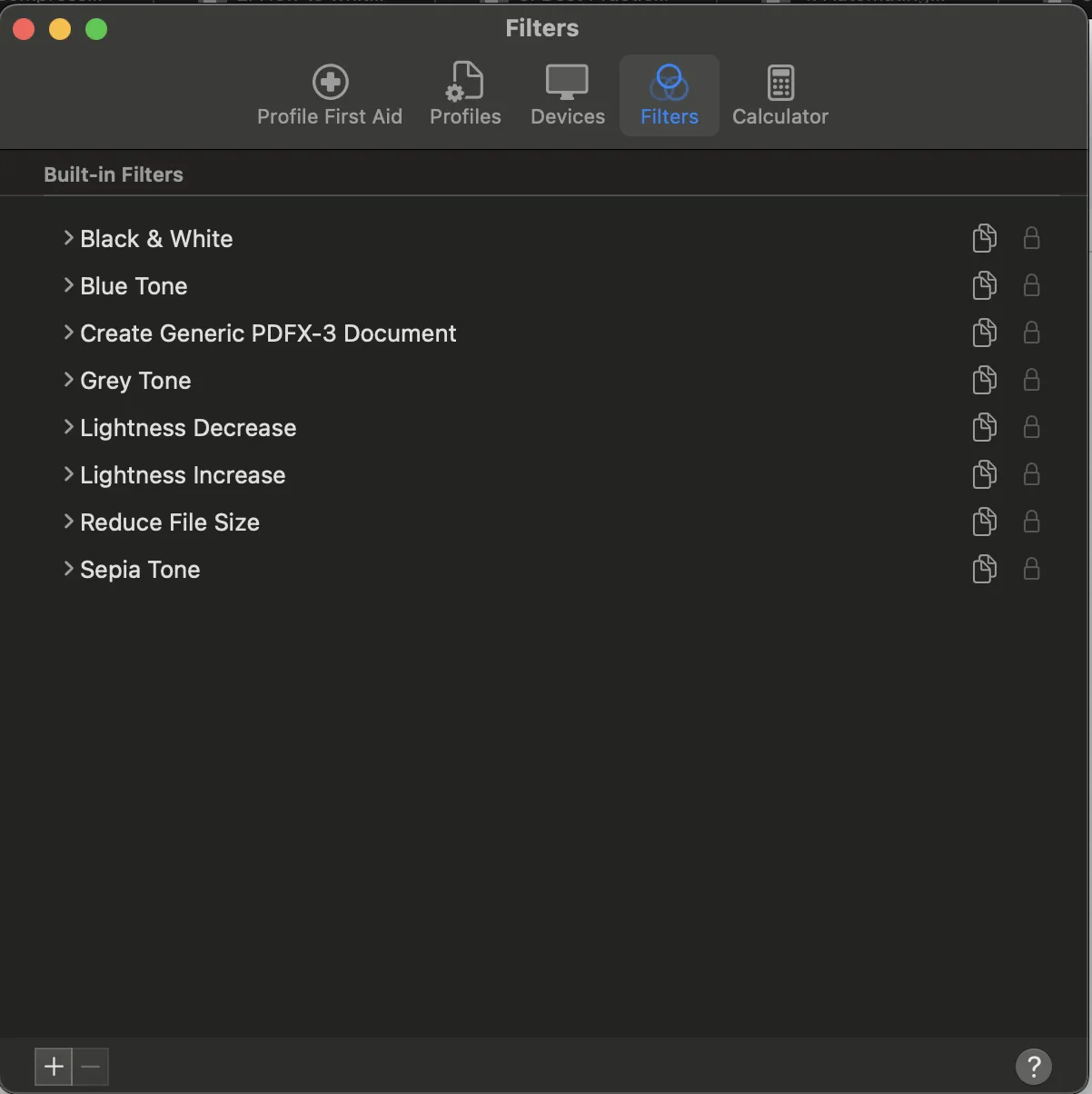The image size is (1092, 1094).
Task: Select the Black & White filter name
Action: [156, 239]
